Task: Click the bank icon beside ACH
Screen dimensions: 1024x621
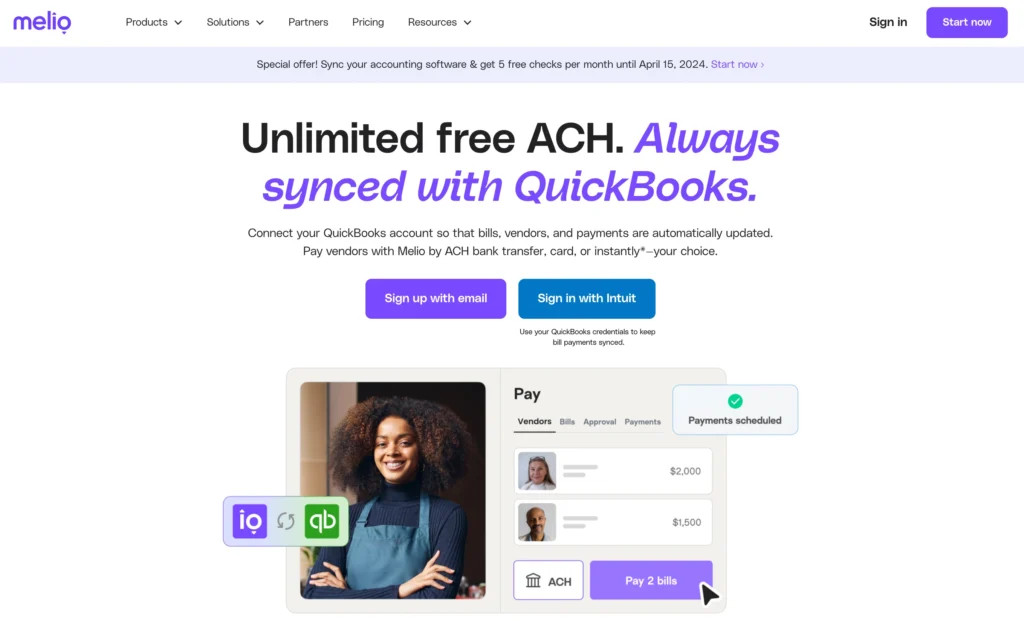Action: click(533, 581)
